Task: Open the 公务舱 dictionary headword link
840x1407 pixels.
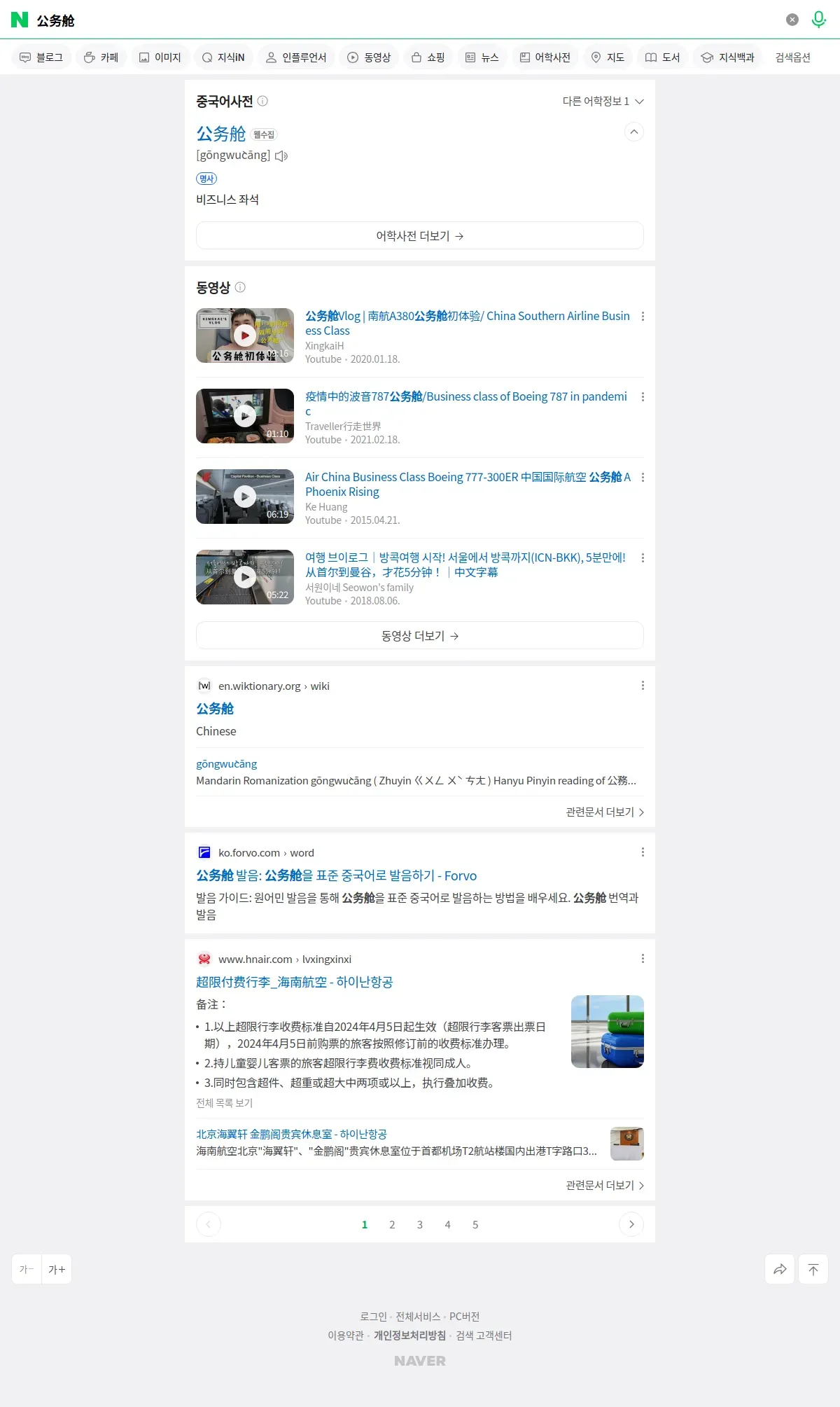Action: pyautogui.click(x=221, y=134)
